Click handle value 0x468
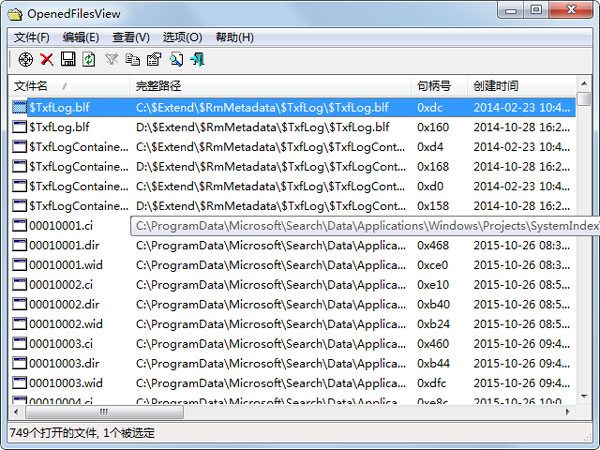The height and width of the screenshot is (450, 600). (433, 245)
